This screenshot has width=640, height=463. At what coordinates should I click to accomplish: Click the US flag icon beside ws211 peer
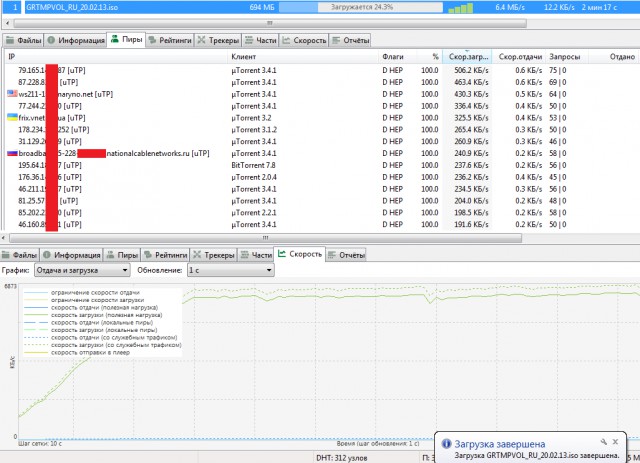coord(12,94)
